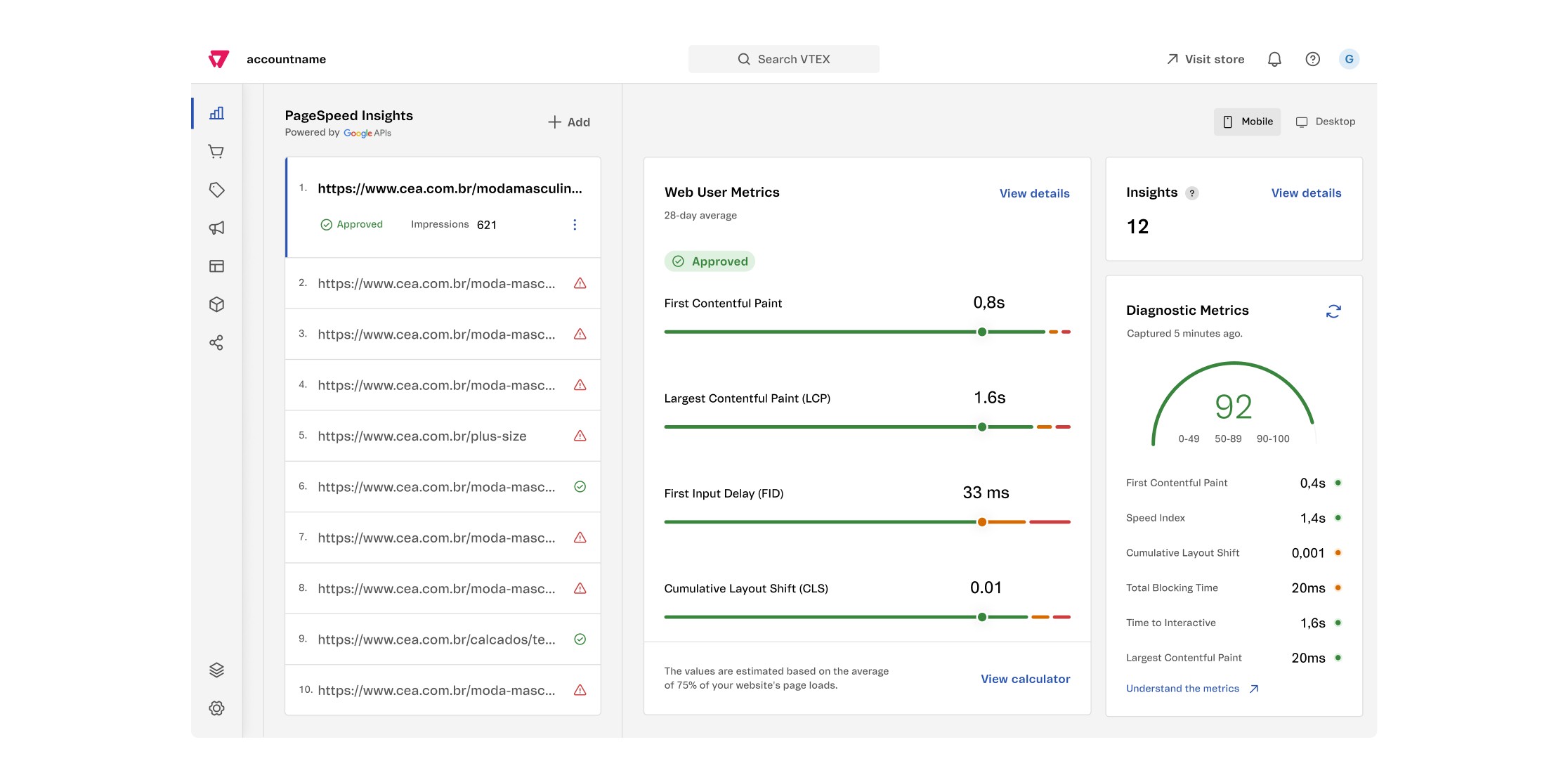Click First Input Delay slider marker
Viewport: 1568px width, 773px height.
coord(982,522)
